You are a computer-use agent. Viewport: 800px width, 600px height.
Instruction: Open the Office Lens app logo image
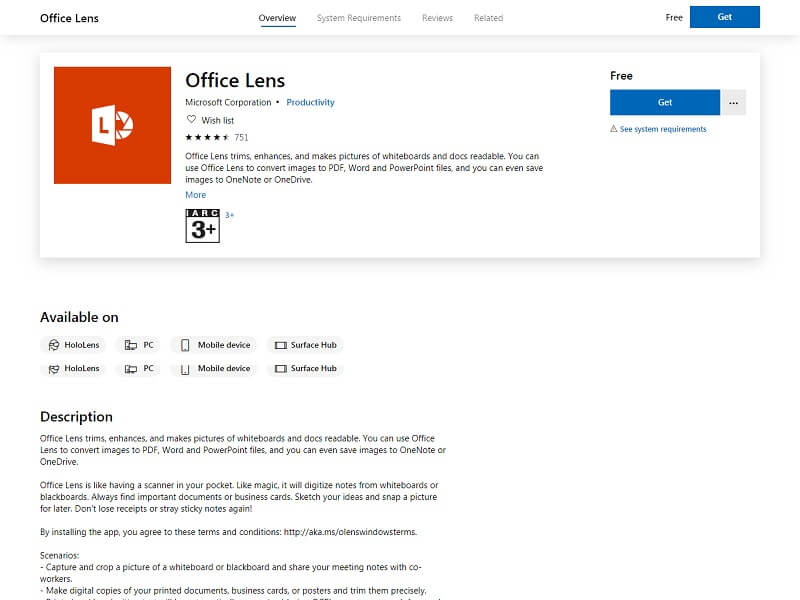click(112, 125)
